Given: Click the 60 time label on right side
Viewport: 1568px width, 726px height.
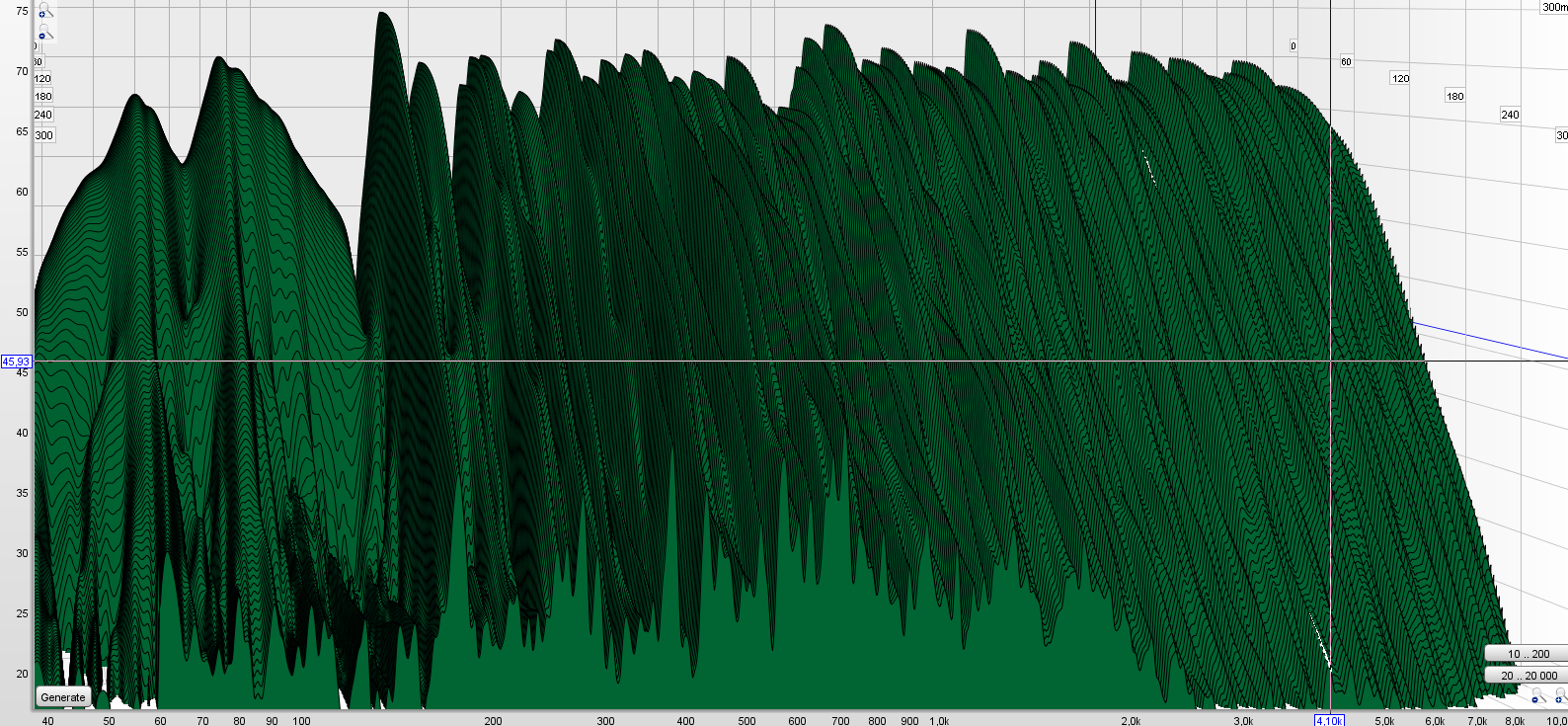Looking at the screenshot, I should coord(1346,61).
